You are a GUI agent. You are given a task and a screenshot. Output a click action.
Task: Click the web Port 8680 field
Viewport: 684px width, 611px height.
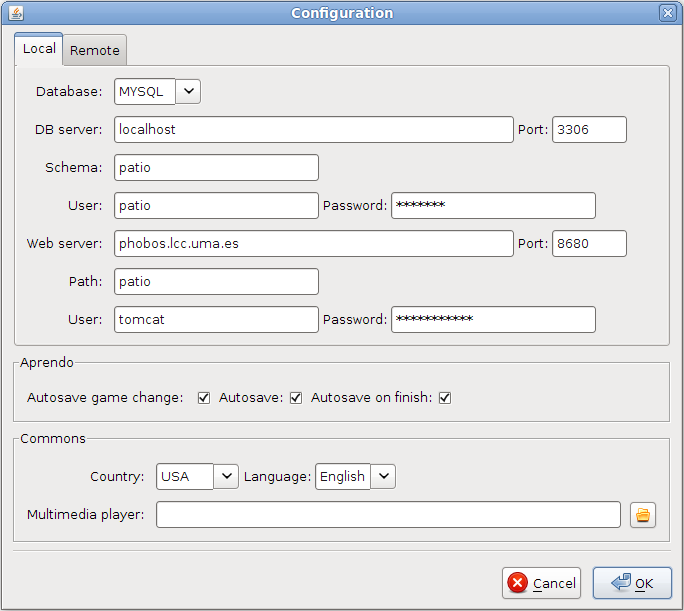coord(589,243)
